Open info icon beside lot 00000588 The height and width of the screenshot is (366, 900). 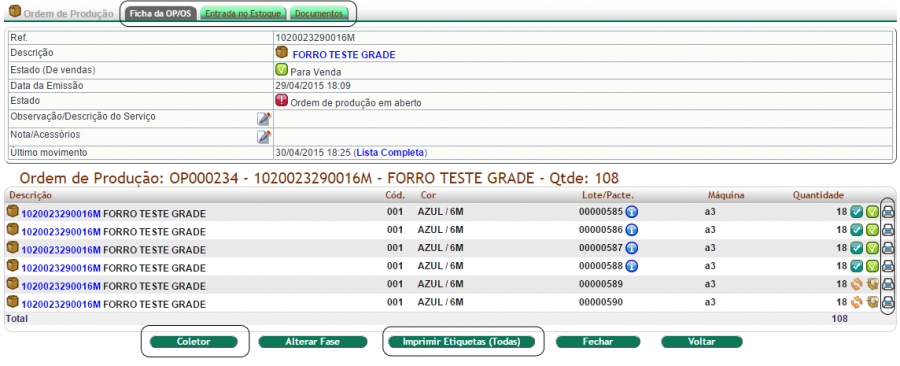point(631,266)
